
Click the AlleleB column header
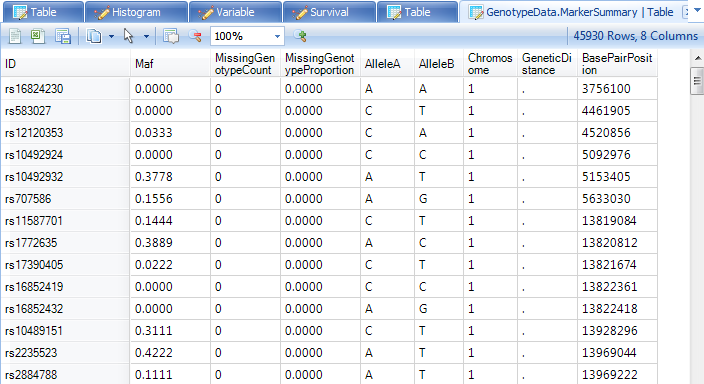(x=439, y=64)
